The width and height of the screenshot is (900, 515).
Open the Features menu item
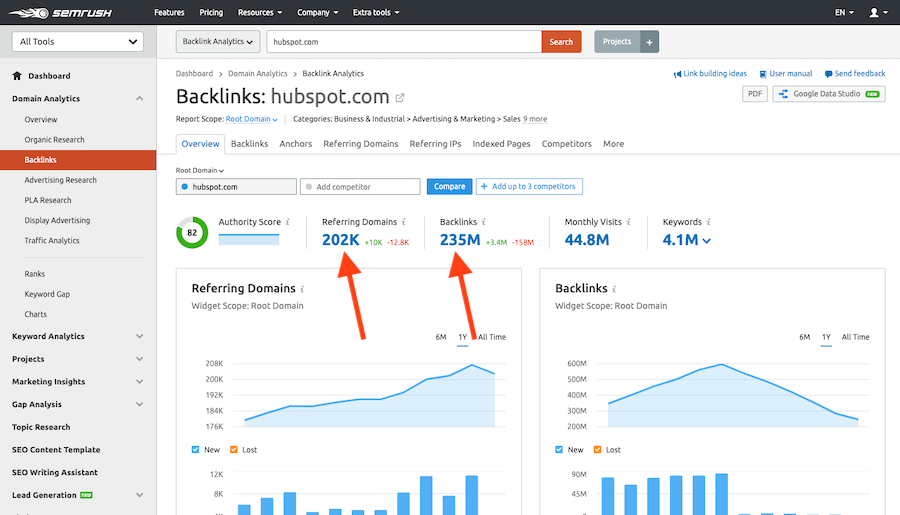(x=169, y=12)
